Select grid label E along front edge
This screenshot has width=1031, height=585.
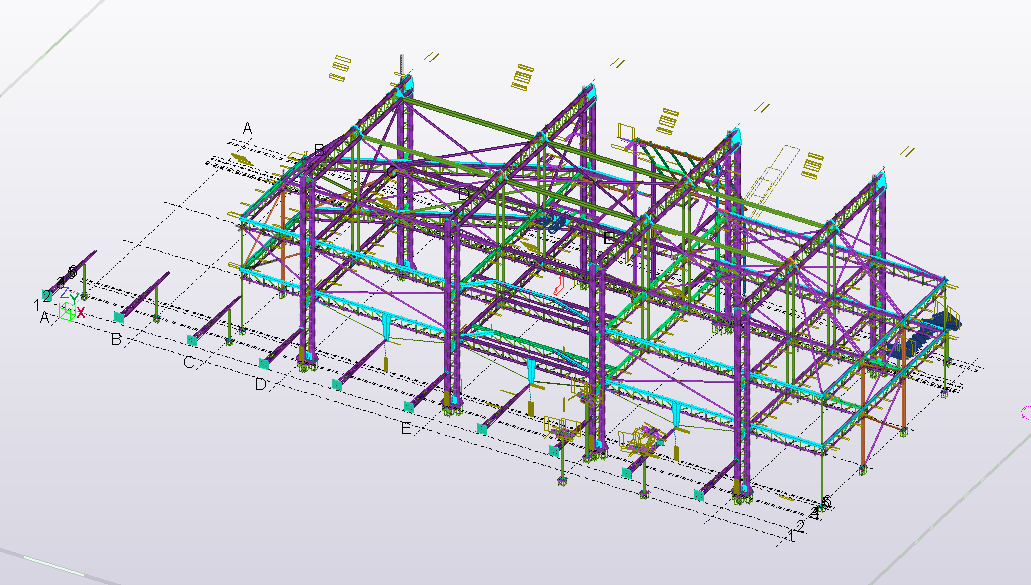(x=405, y=429)
